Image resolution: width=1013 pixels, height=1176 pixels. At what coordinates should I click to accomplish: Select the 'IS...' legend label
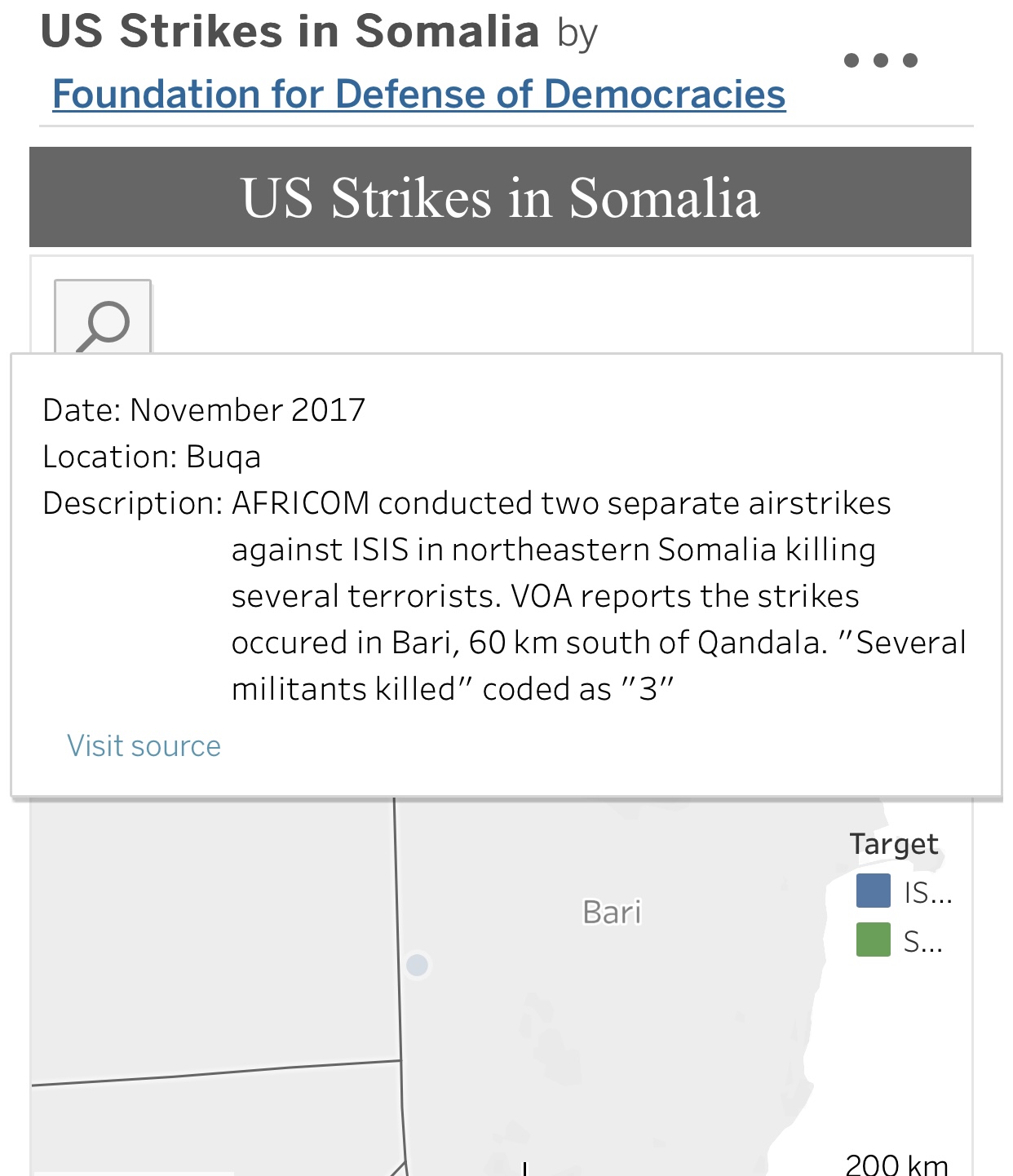click(927, 893)
